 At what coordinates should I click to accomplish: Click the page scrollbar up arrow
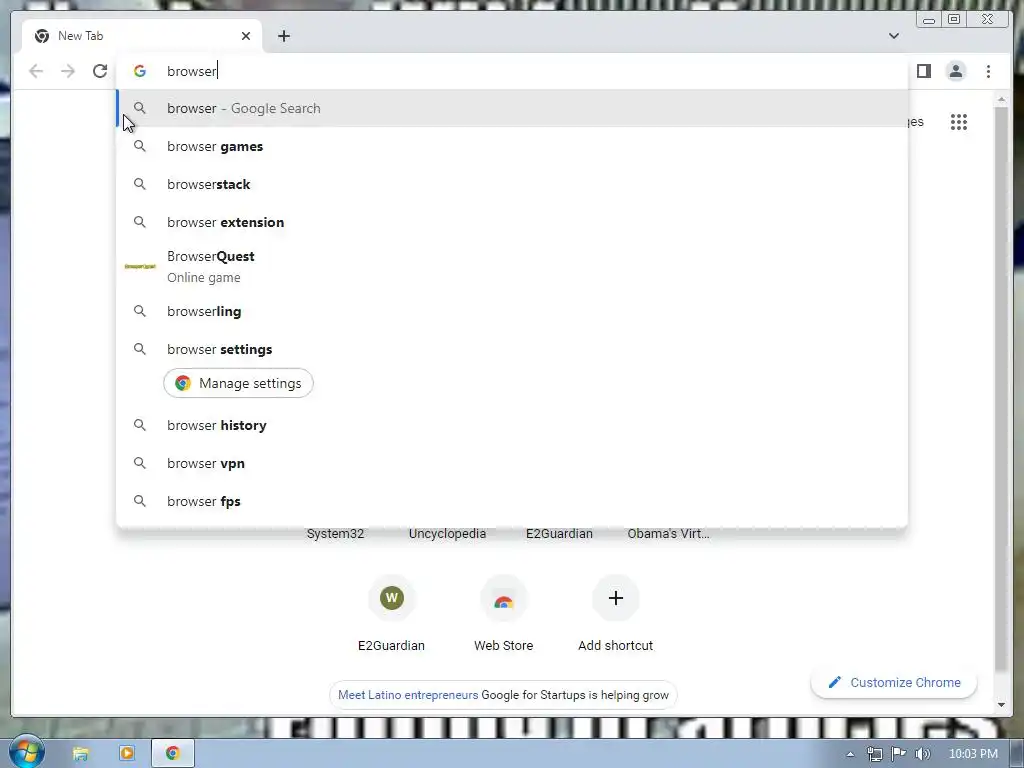(x=1001, y=100)
